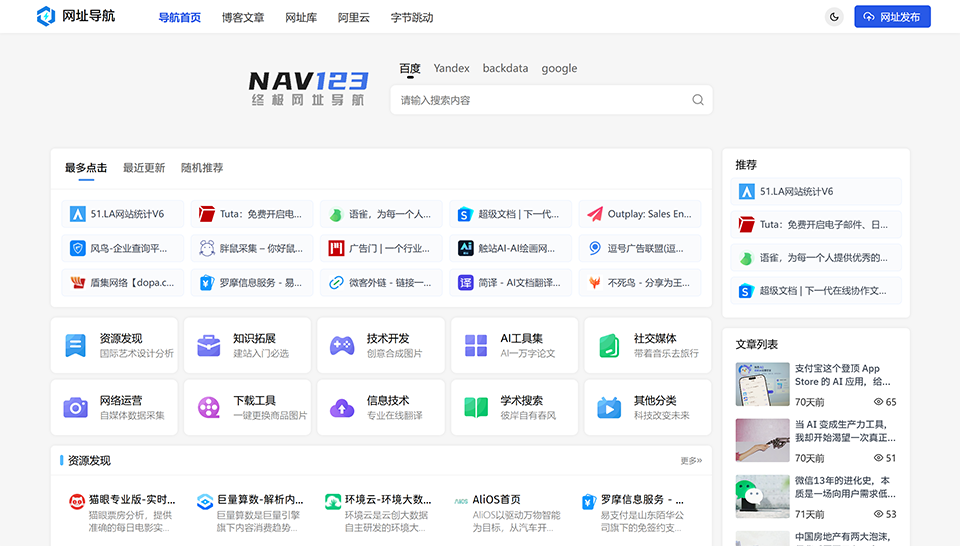Screen dimensions: 960x546
Task: Open 博客文章 in the top menu
Action: (x=243, y=18)
